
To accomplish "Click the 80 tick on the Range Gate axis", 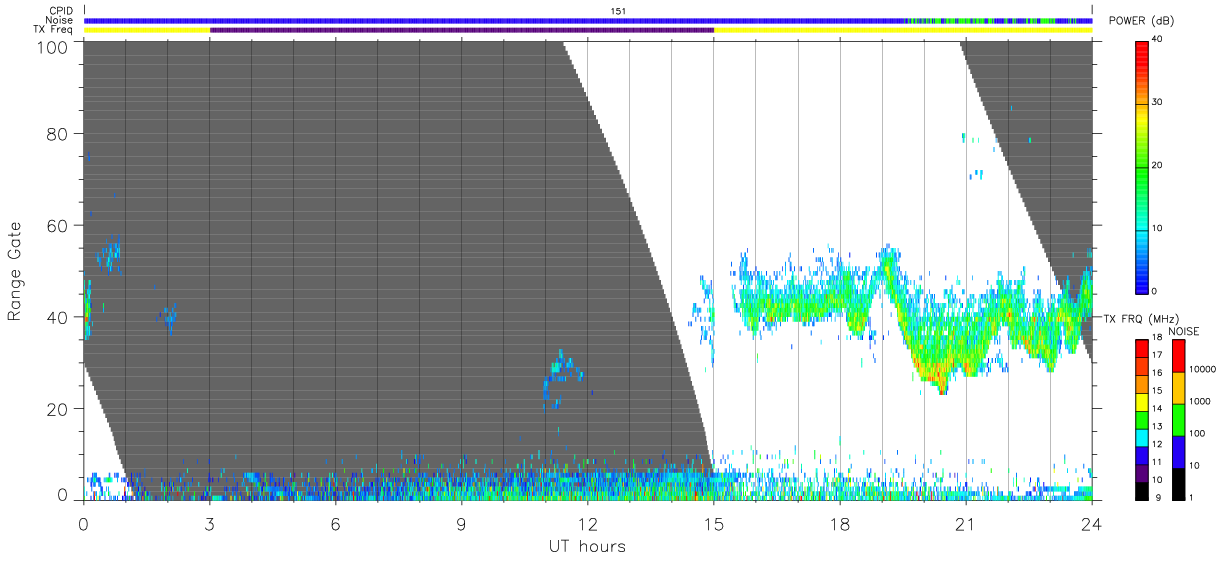I will (57, 134).
